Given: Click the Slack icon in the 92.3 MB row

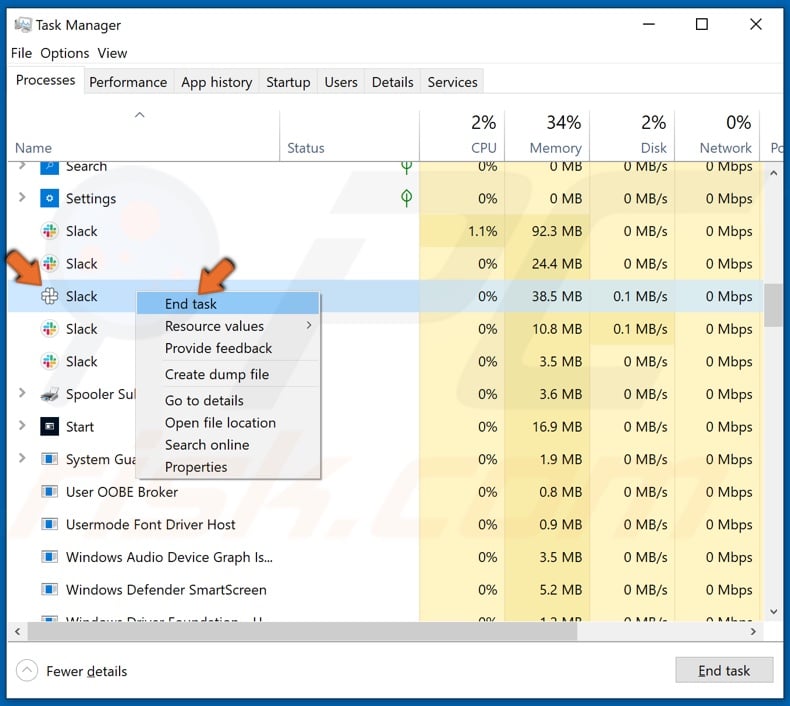Looking at the screenshot, I should [49, 231].
